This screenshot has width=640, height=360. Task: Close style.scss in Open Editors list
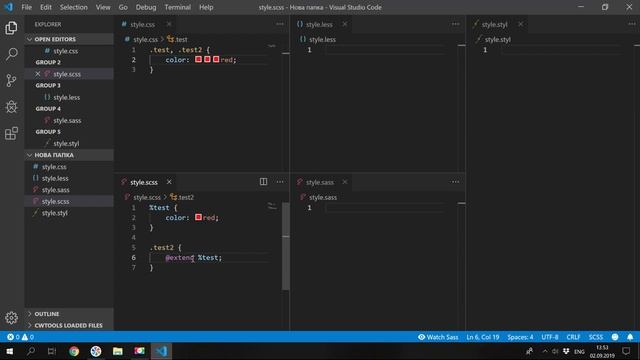pyautogui.click(x=38, y=74)
